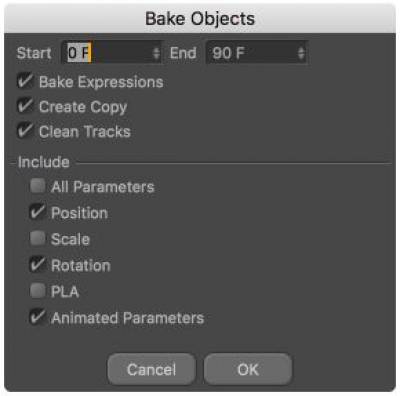The image size is (400, 396).
Task: Disable the Clean Tracks option
Action: coord(25,131)
